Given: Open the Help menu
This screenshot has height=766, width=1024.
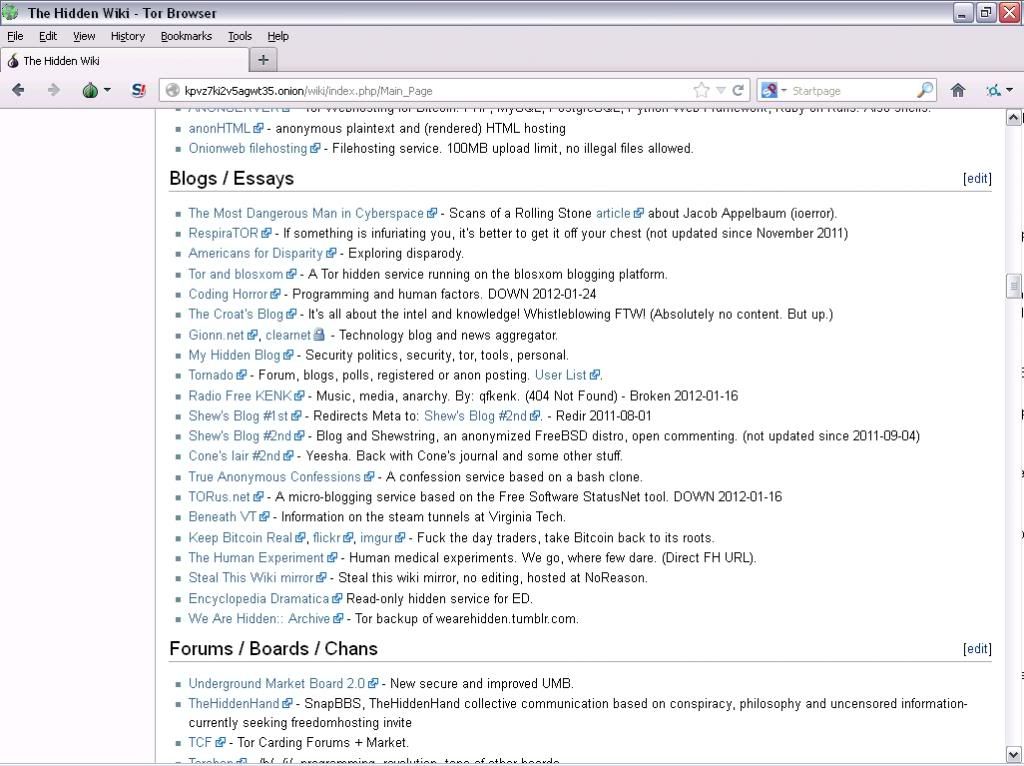Looking at the screenshot, I should point(278,36).
